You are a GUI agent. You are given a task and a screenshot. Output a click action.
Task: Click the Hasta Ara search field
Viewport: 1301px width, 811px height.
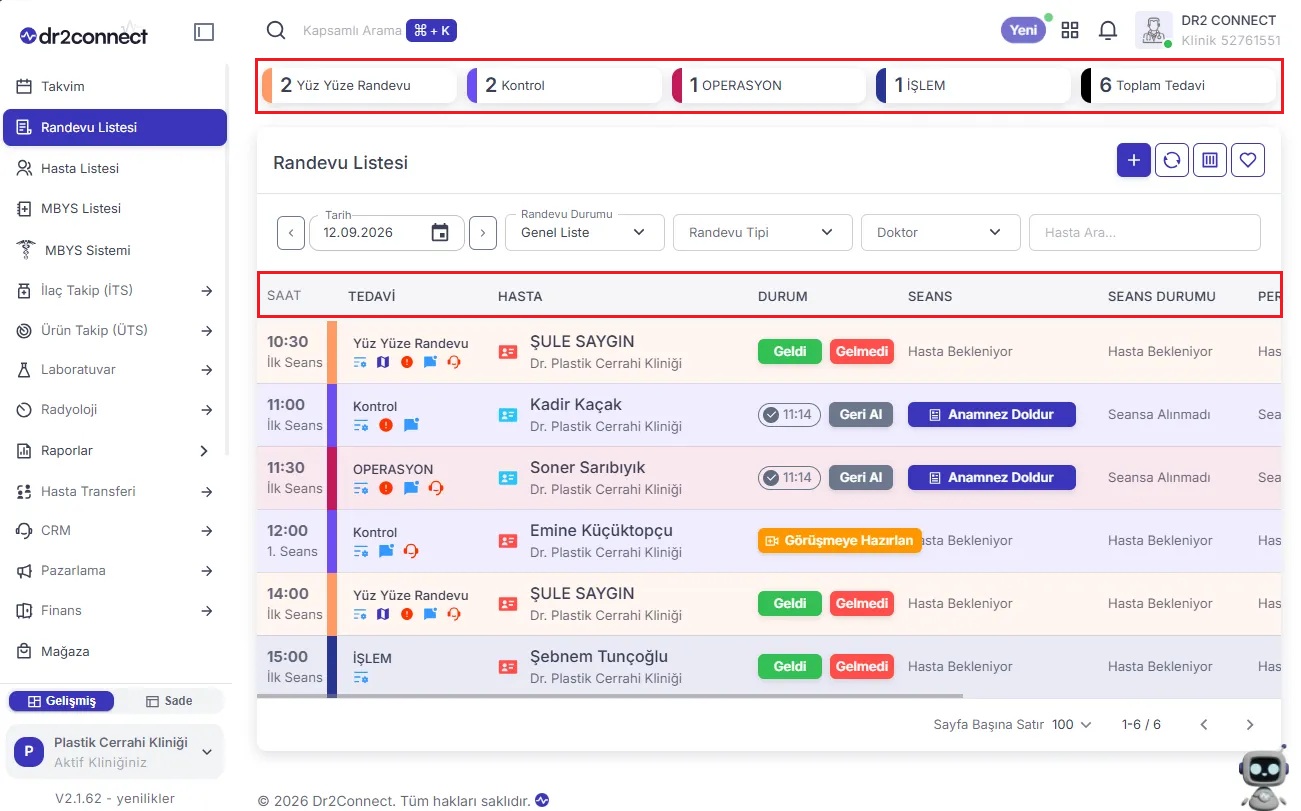point(1145,232)
